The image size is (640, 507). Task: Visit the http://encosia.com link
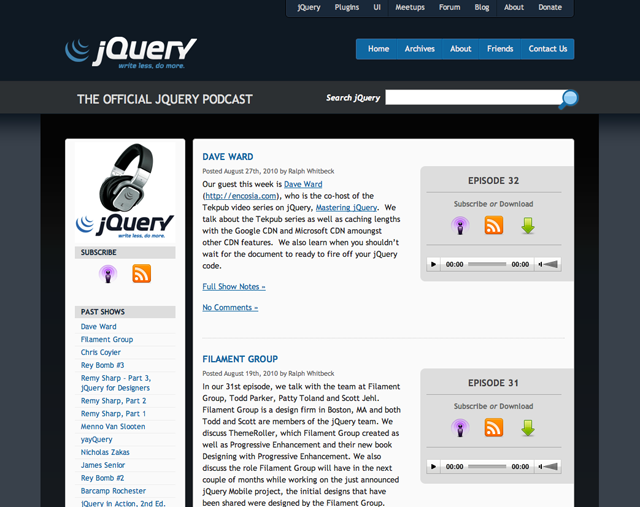point(241,196)
